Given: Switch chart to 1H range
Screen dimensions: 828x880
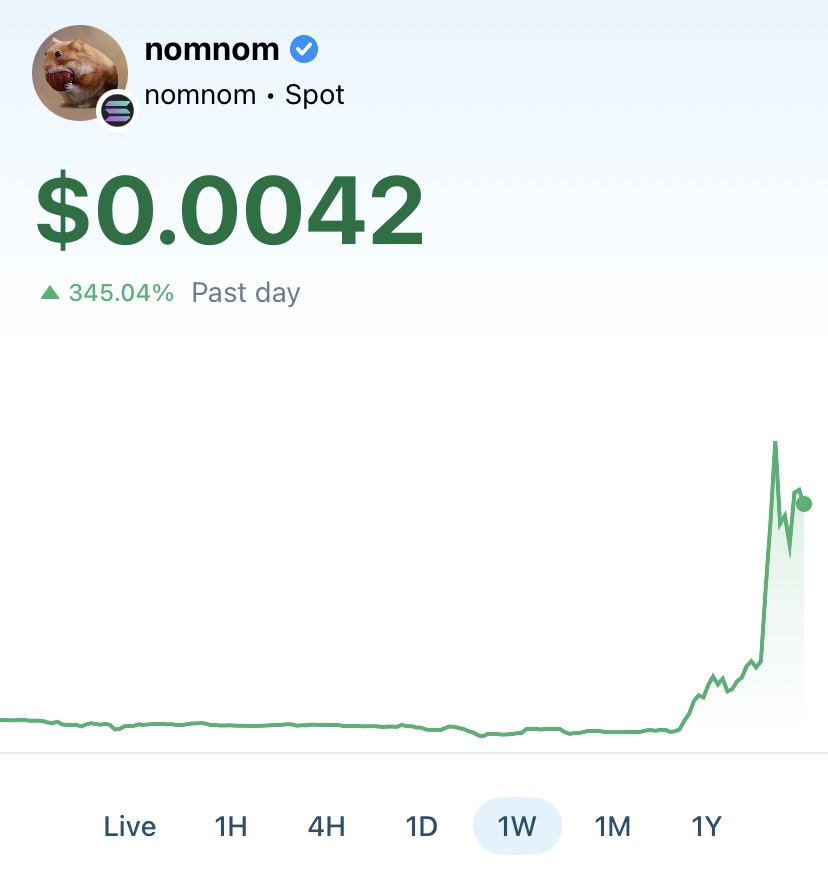Looking at the screenshot, I should pyautogui.click(x=231, y=826).
